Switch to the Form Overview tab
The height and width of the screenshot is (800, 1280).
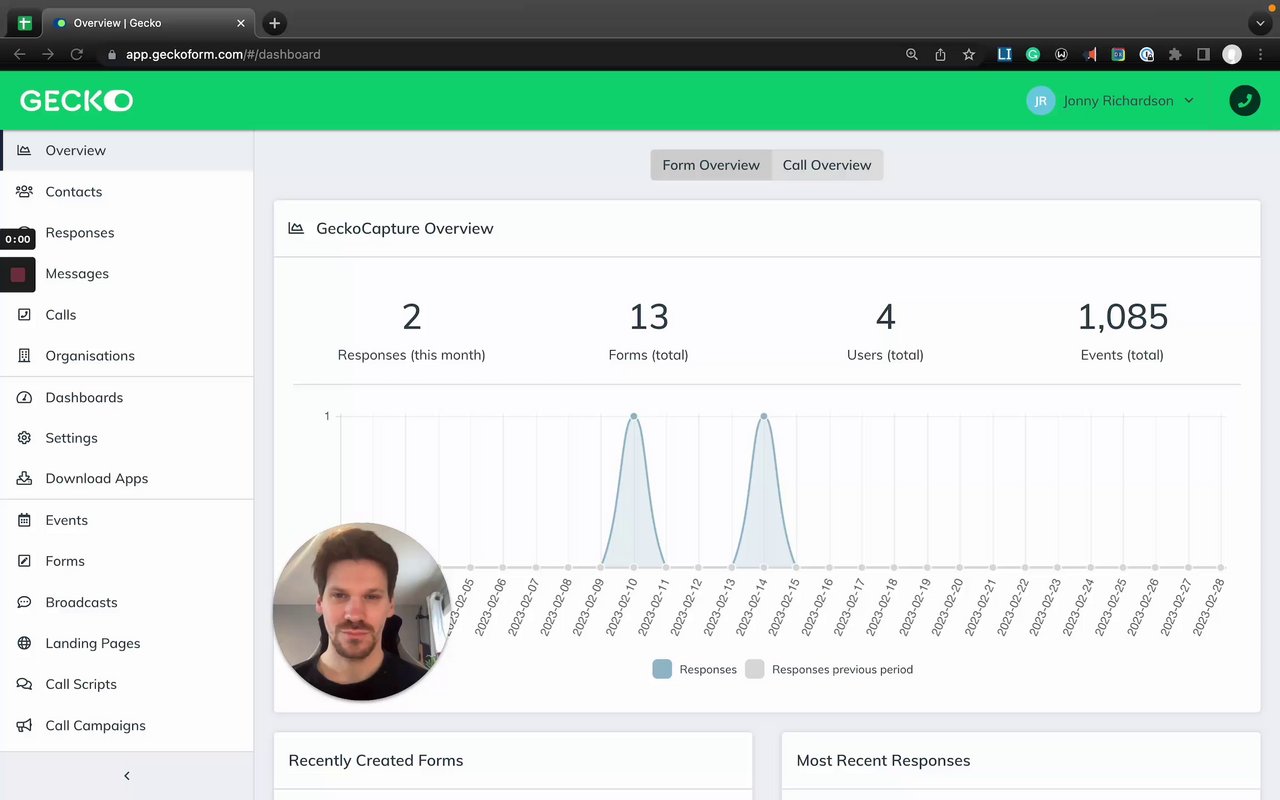tap(711, 165)
